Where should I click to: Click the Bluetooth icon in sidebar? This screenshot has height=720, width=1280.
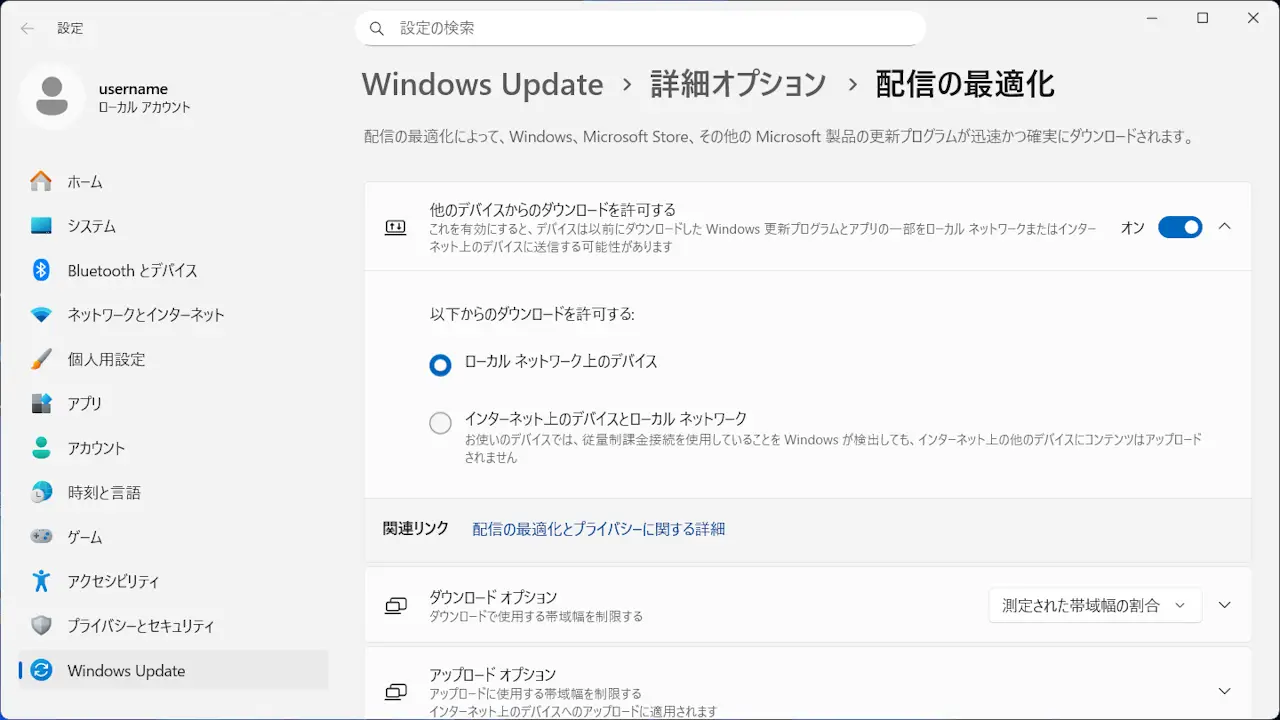[41, 270]
